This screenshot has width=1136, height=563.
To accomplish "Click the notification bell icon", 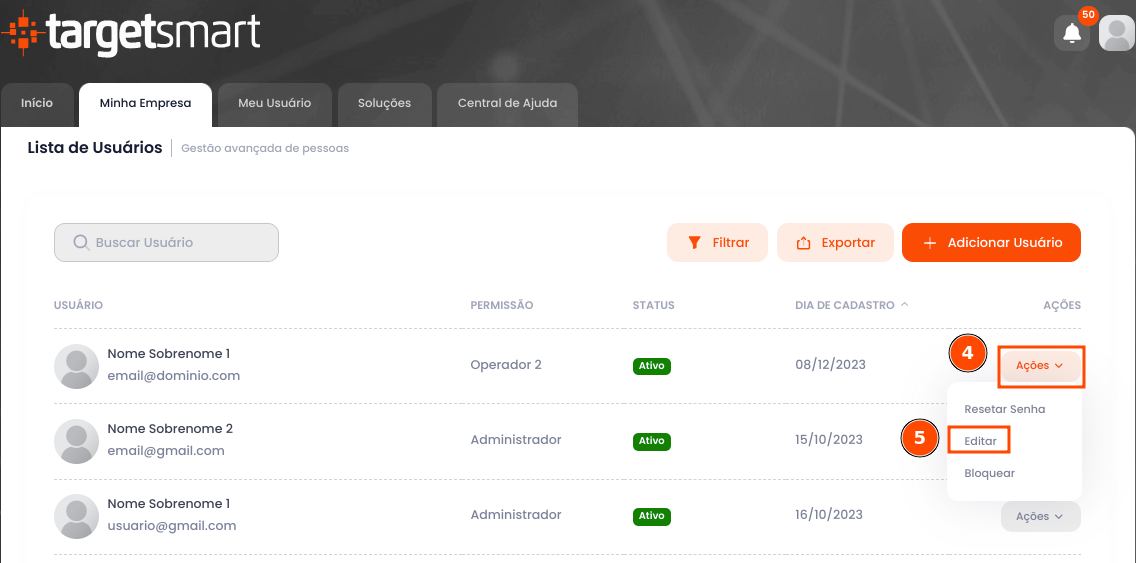I will 1072,34.
